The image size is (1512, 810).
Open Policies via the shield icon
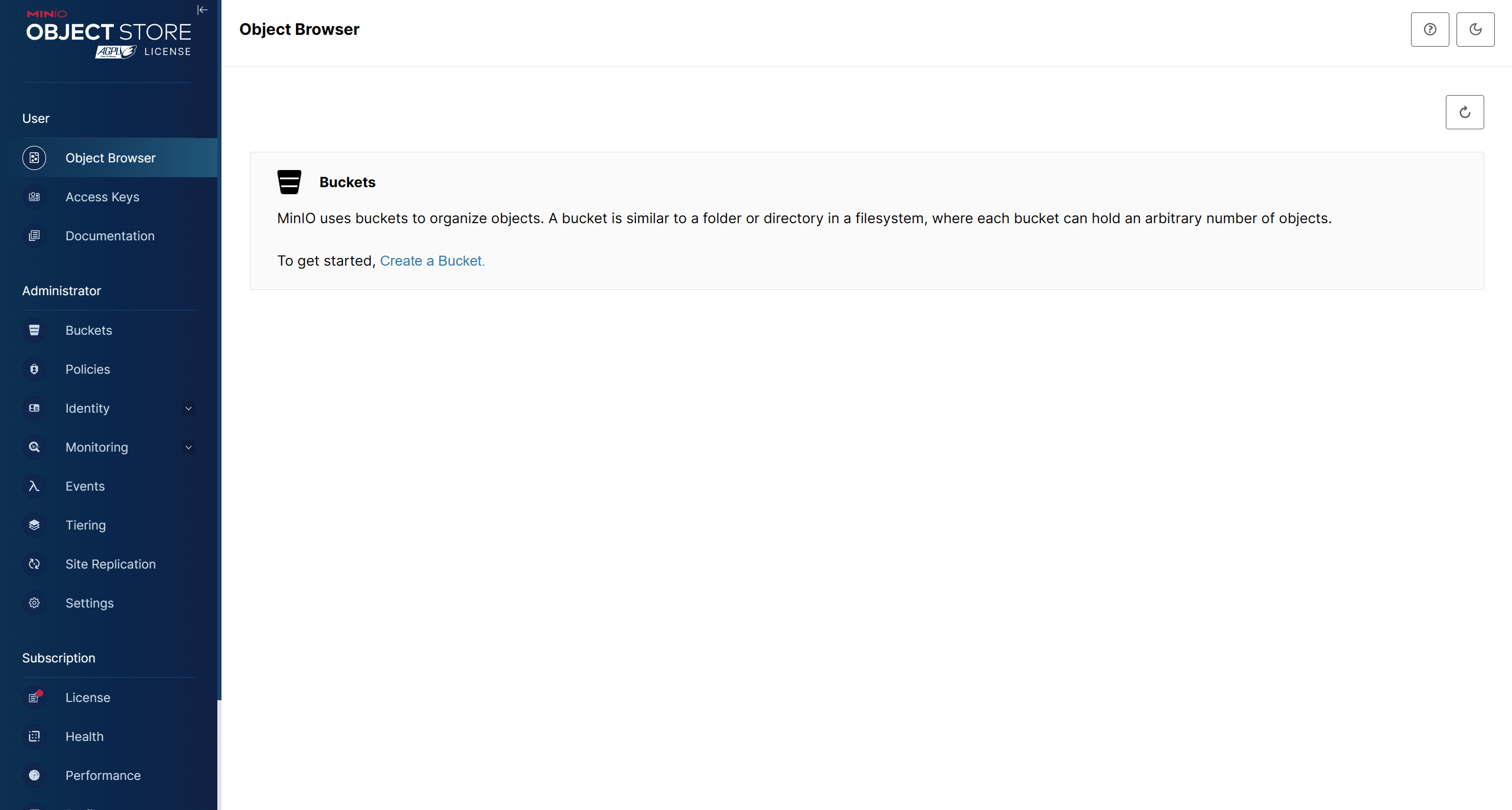point(34,369)
